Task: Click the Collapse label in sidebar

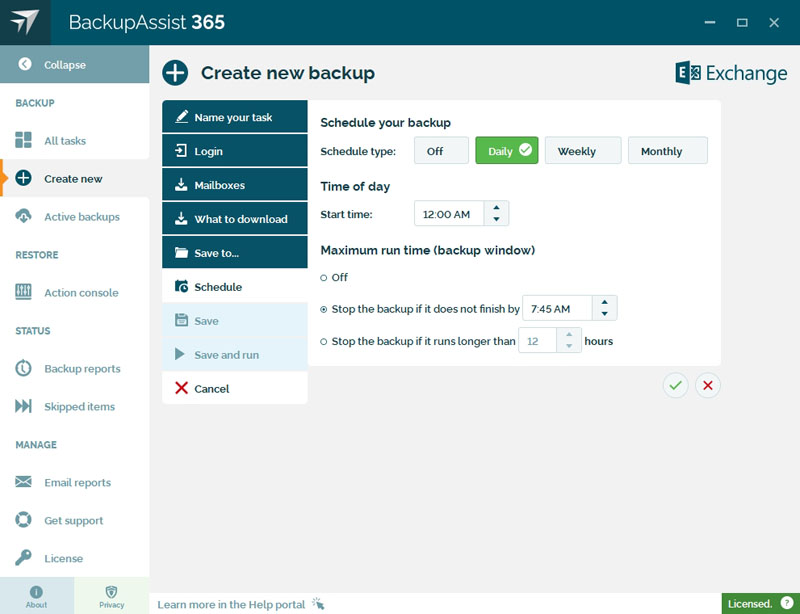Action: click(x=65, y=65)
